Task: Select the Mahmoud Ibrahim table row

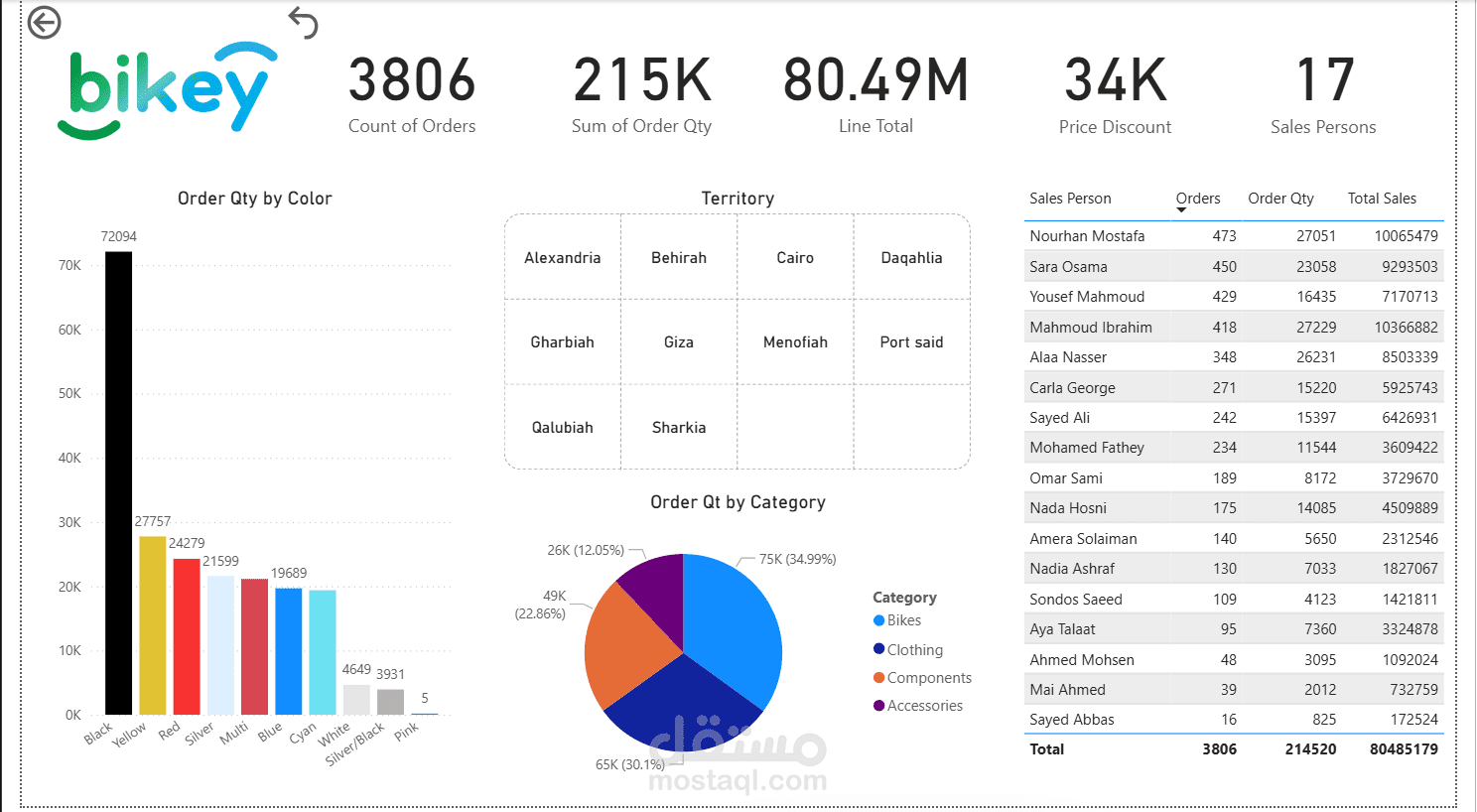Action: (x=1234, y=327)
